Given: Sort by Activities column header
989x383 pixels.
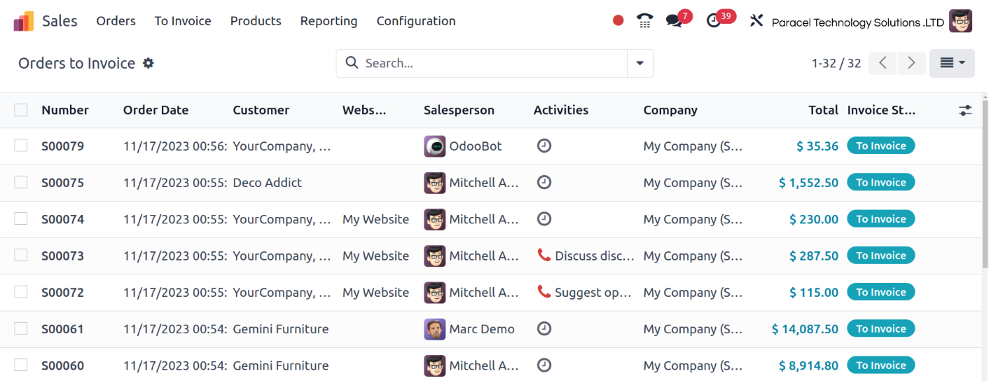Looking at the screenshot, I should (x=561, y=110).
